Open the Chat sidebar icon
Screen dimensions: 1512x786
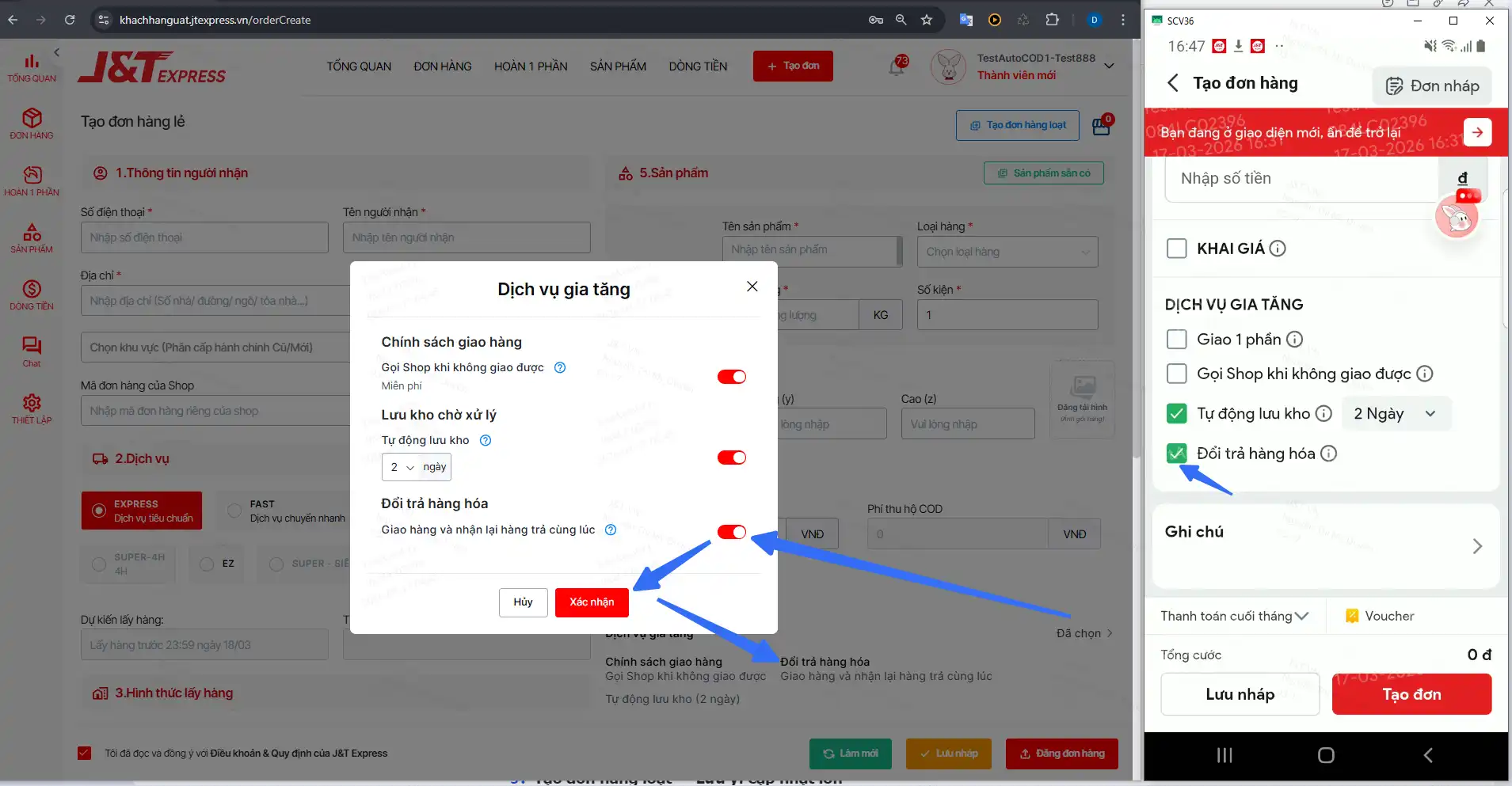click(32, 351)
